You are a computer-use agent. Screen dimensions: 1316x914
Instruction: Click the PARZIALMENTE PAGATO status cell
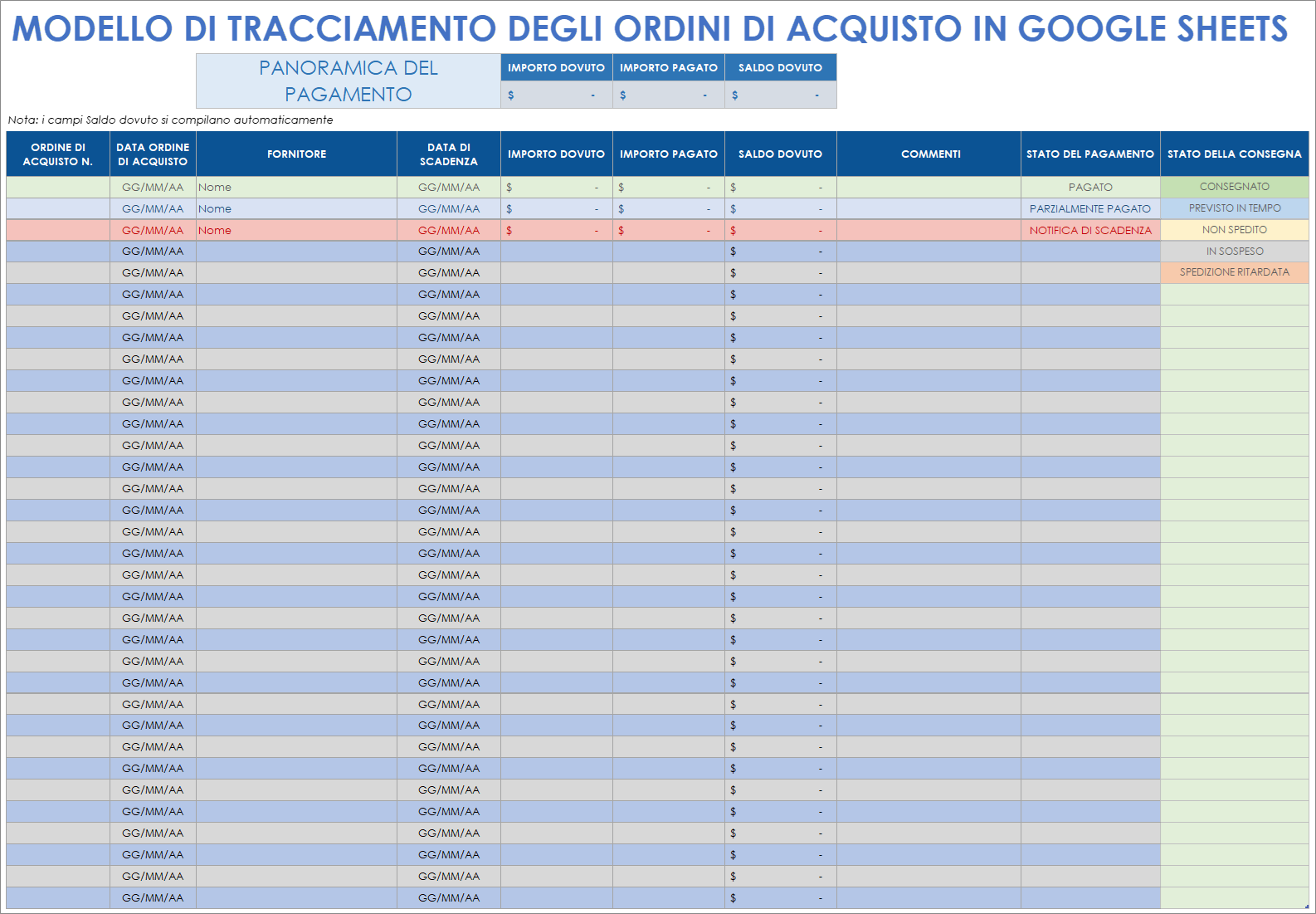[x=1089, y=208]
